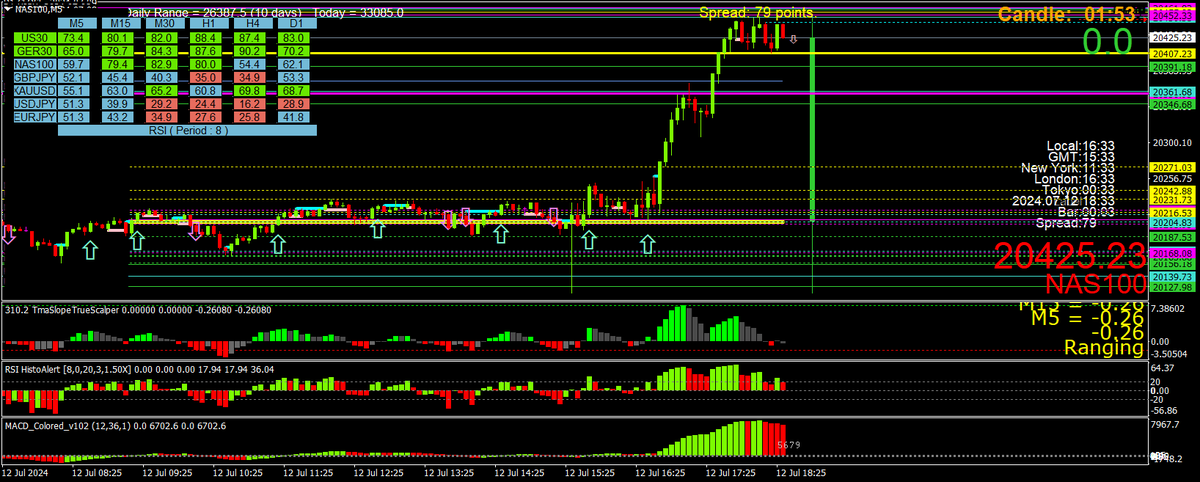Click the cyan 20361.68 price label

click(1171, 92)
